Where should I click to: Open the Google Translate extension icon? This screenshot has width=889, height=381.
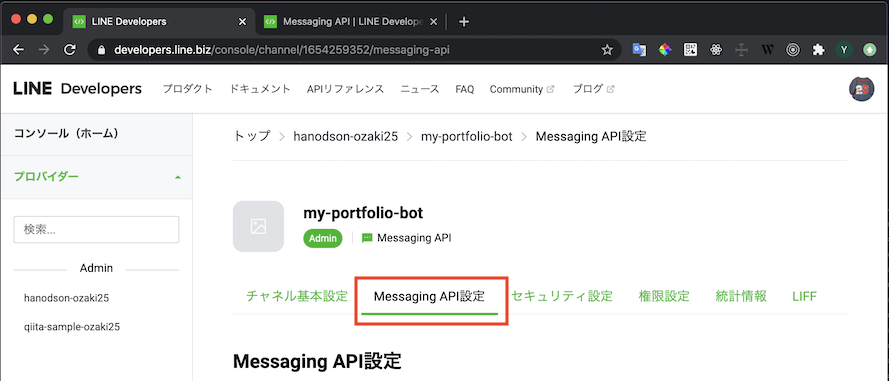pyautogui.click(x=640, y=50)
